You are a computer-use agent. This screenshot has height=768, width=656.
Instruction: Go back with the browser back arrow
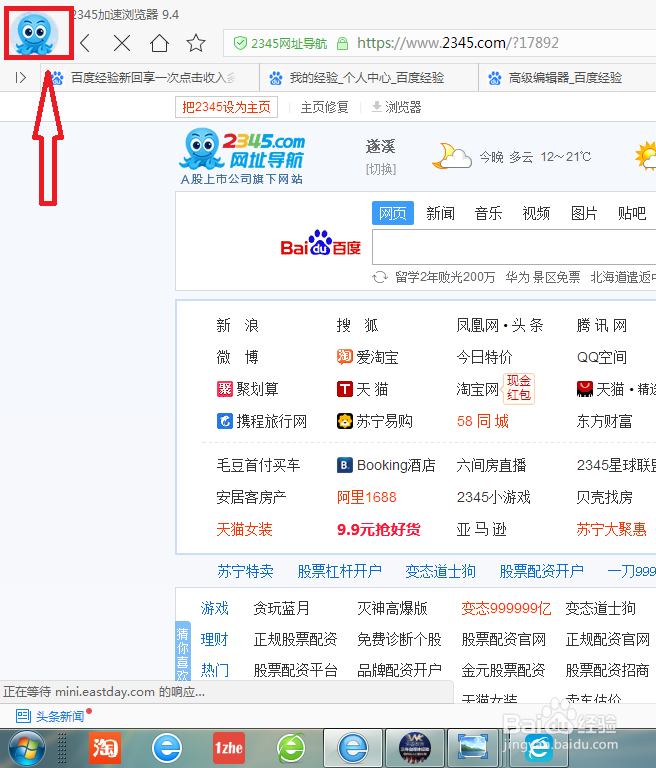[x=85, y=43]
